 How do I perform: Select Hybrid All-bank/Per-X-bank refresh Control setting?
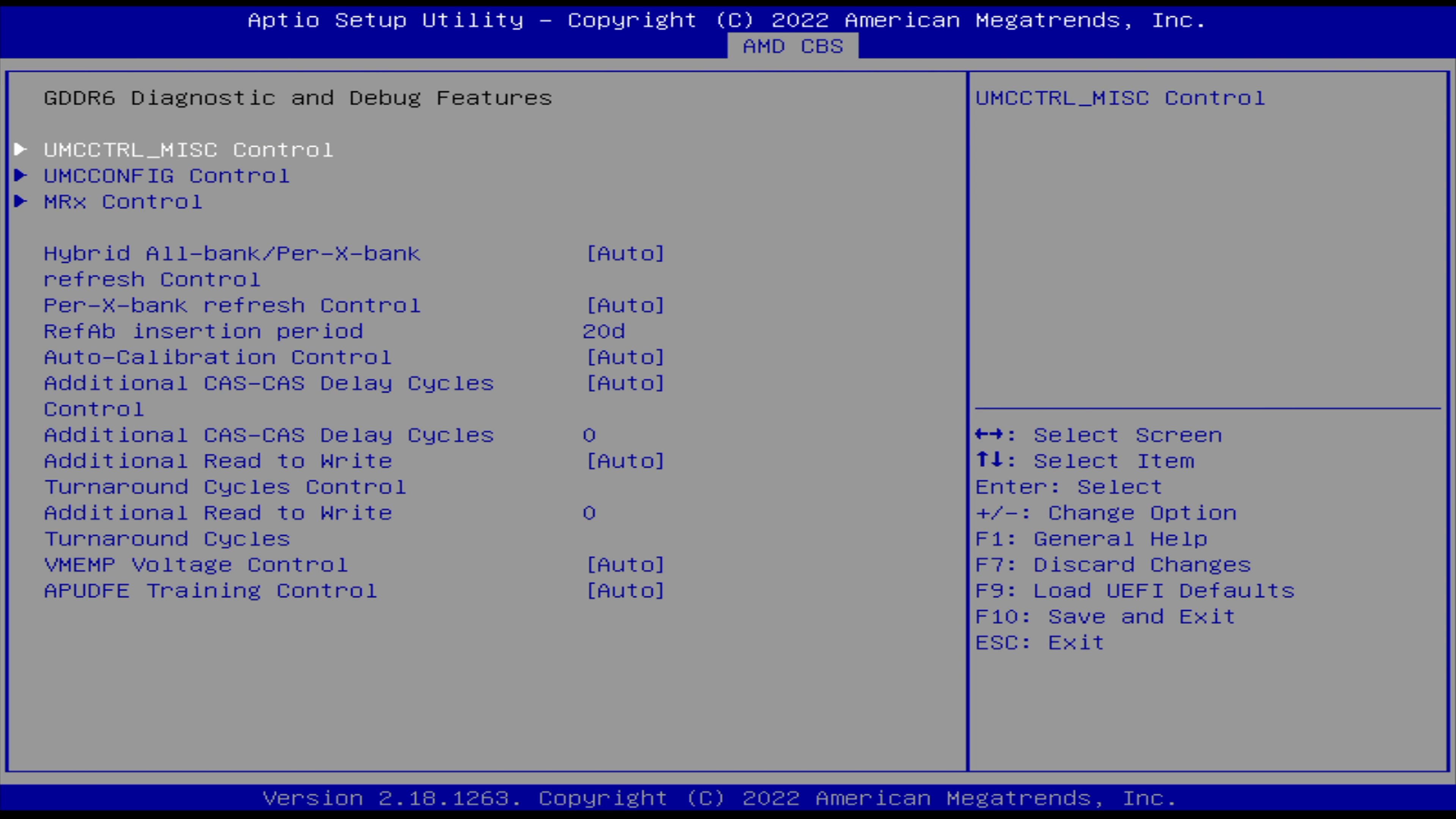(232, 266)
